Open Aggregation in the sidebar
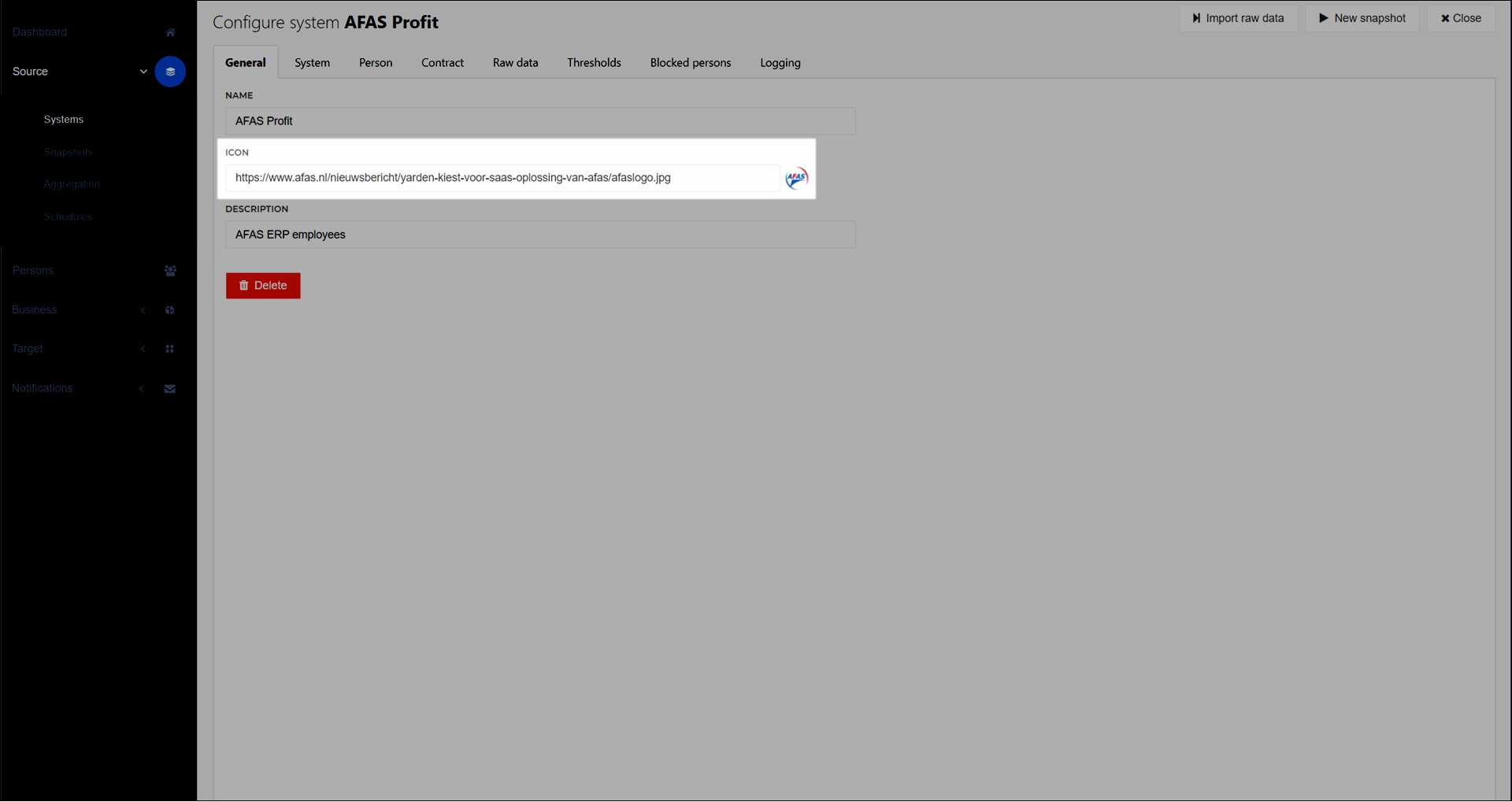This screenshot has width=1512, height=802. [x=72, y=184]
